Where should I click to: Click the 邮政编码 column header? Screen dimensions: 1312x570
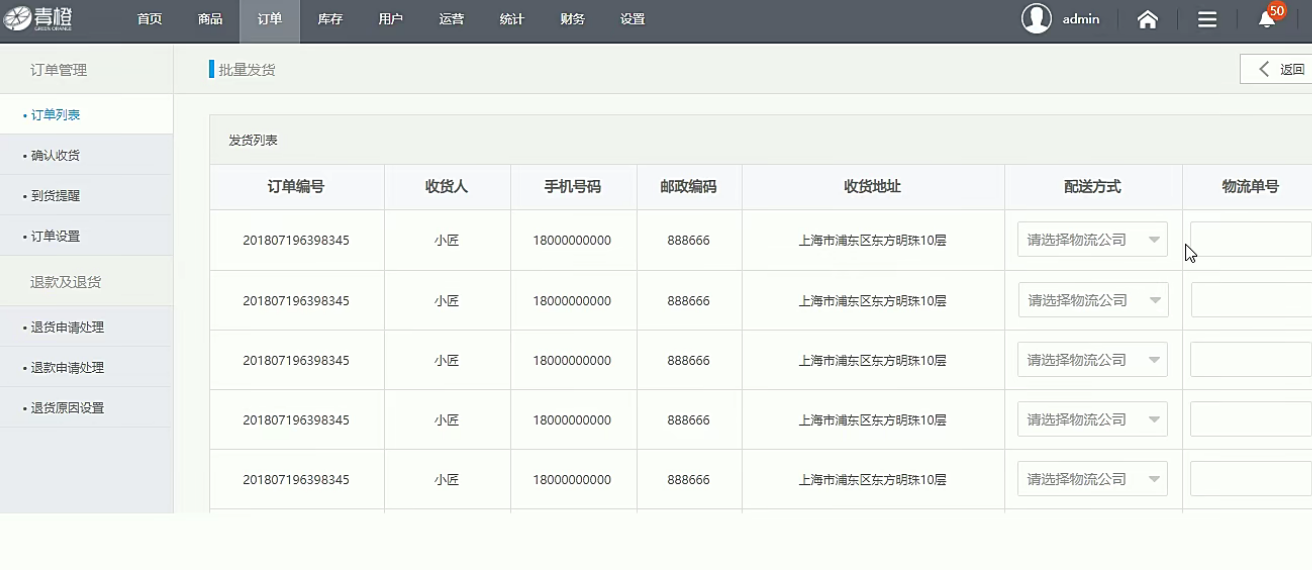coord(688,187)
